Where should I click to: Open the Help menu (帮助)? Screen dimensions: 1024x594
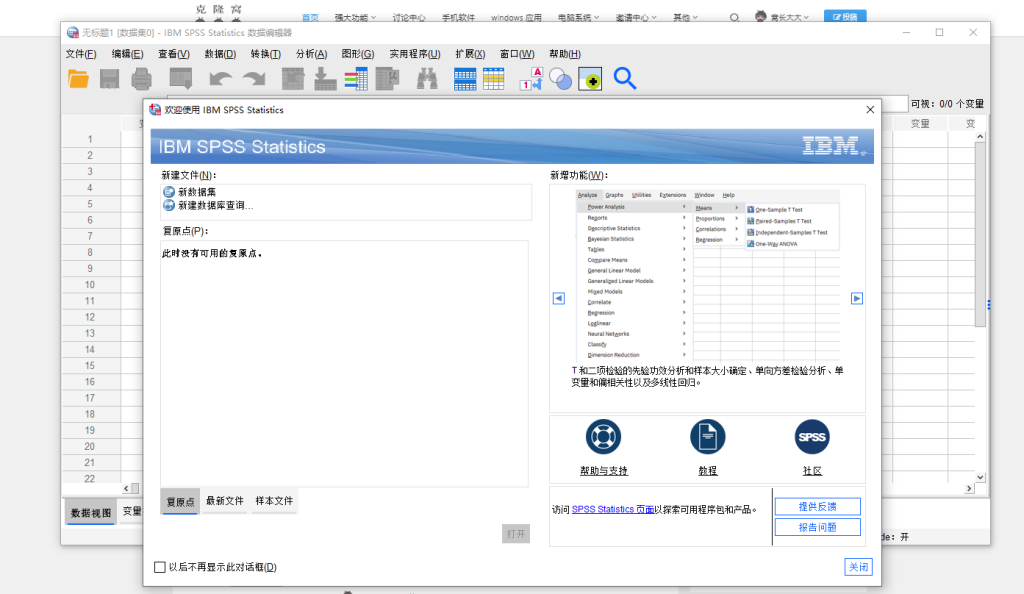pos(565,54)
